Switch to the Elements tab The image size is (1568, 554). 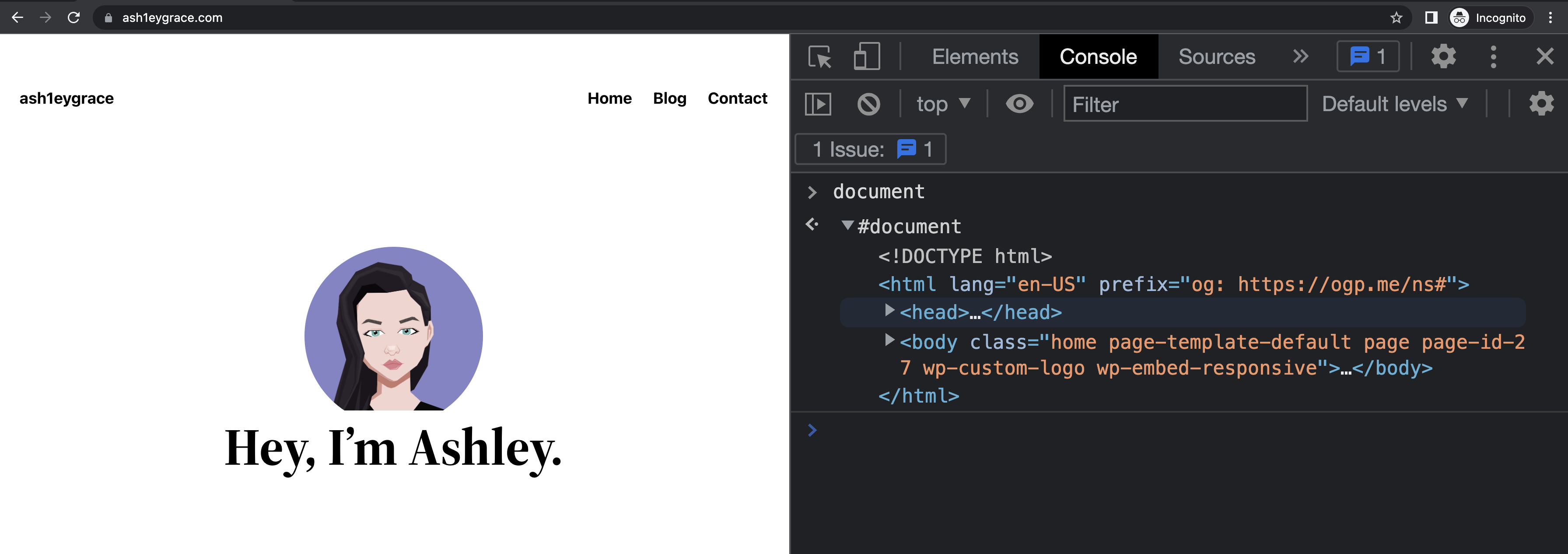pyautogui.click(x=974, y=56)
